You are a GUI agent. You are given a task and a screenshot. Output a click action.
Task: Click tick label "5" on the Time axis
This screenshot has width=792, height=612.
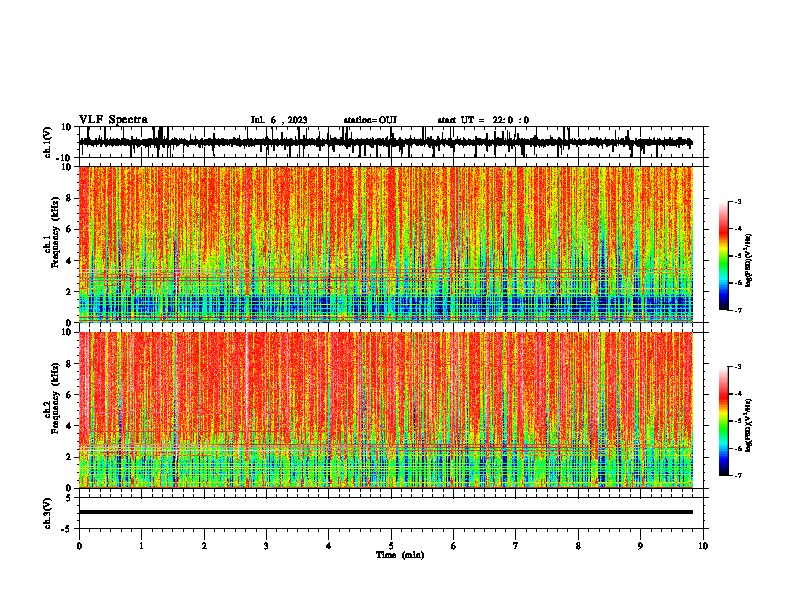click(391, 546)
